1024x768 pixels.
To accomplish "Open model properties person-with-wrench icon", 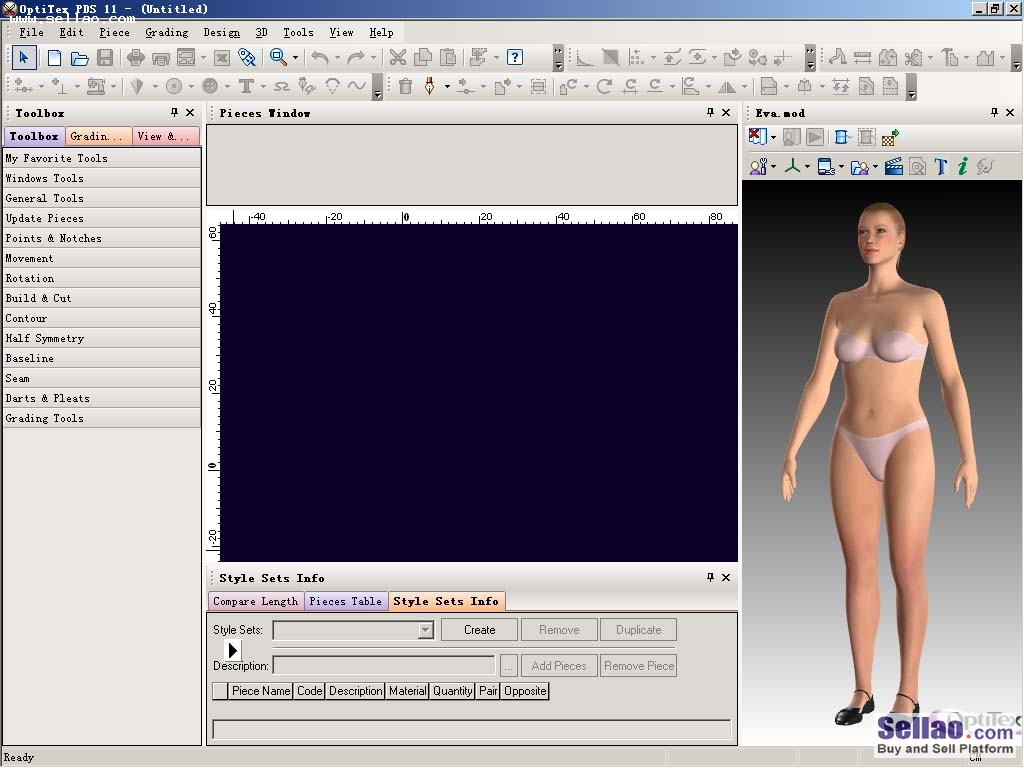I will pos(758,167).
